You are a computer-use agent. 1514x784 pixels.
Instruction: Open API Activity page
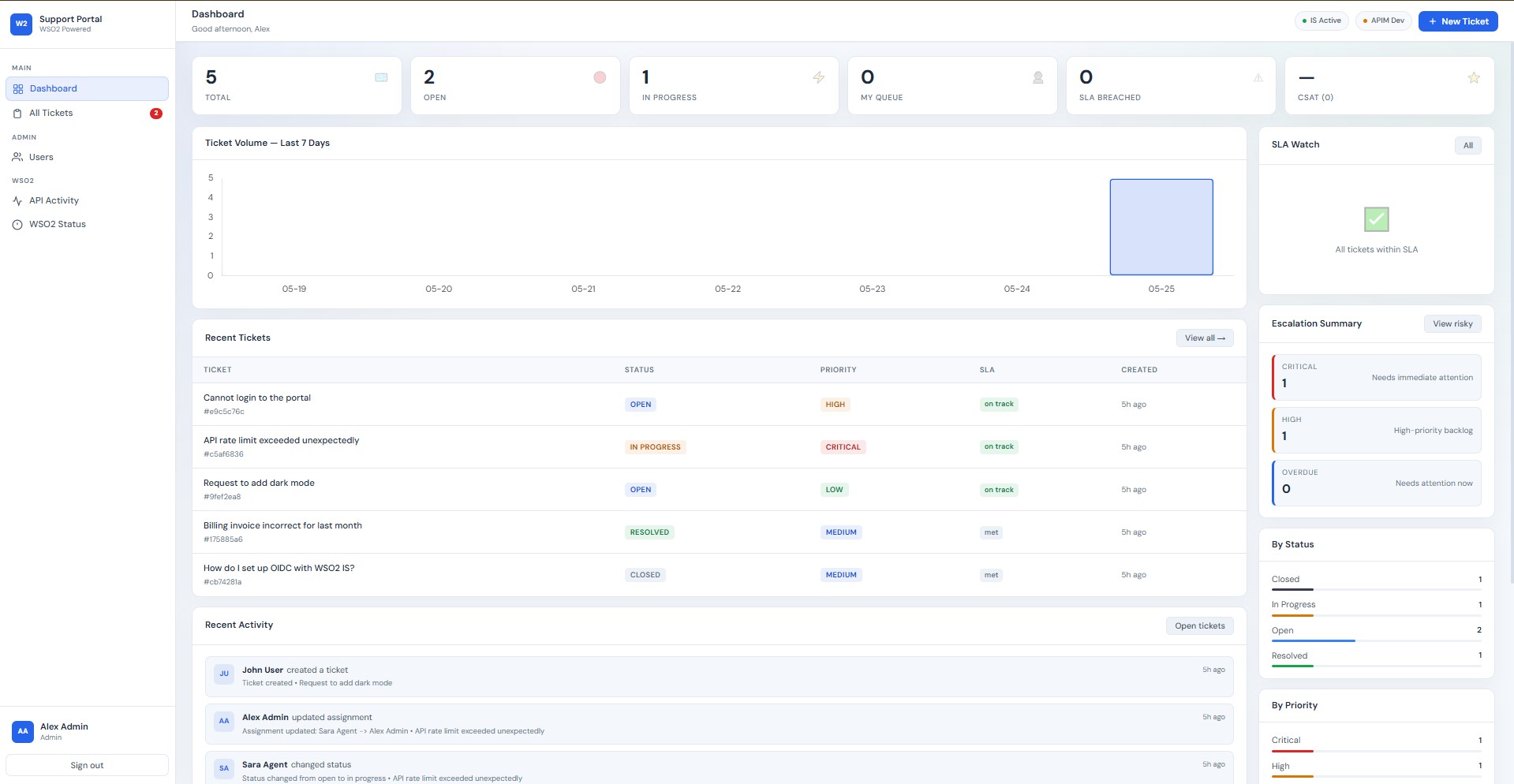tap(87, 201)
